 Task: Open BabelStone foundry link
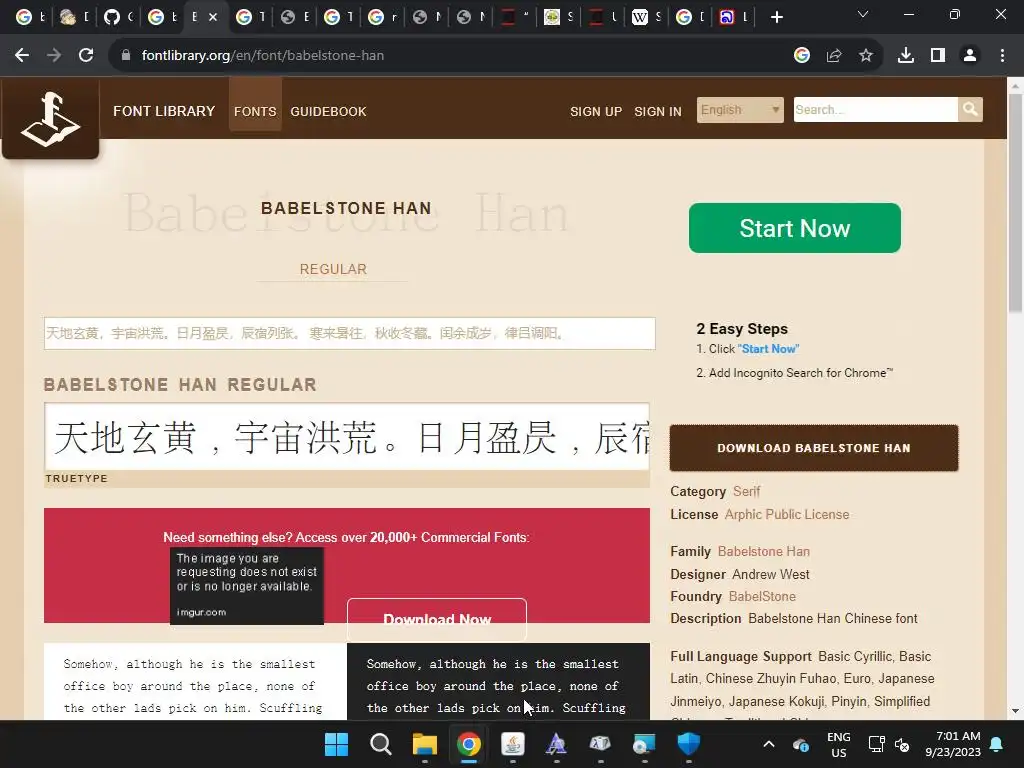pyautogui.click(x=762, y=596)
